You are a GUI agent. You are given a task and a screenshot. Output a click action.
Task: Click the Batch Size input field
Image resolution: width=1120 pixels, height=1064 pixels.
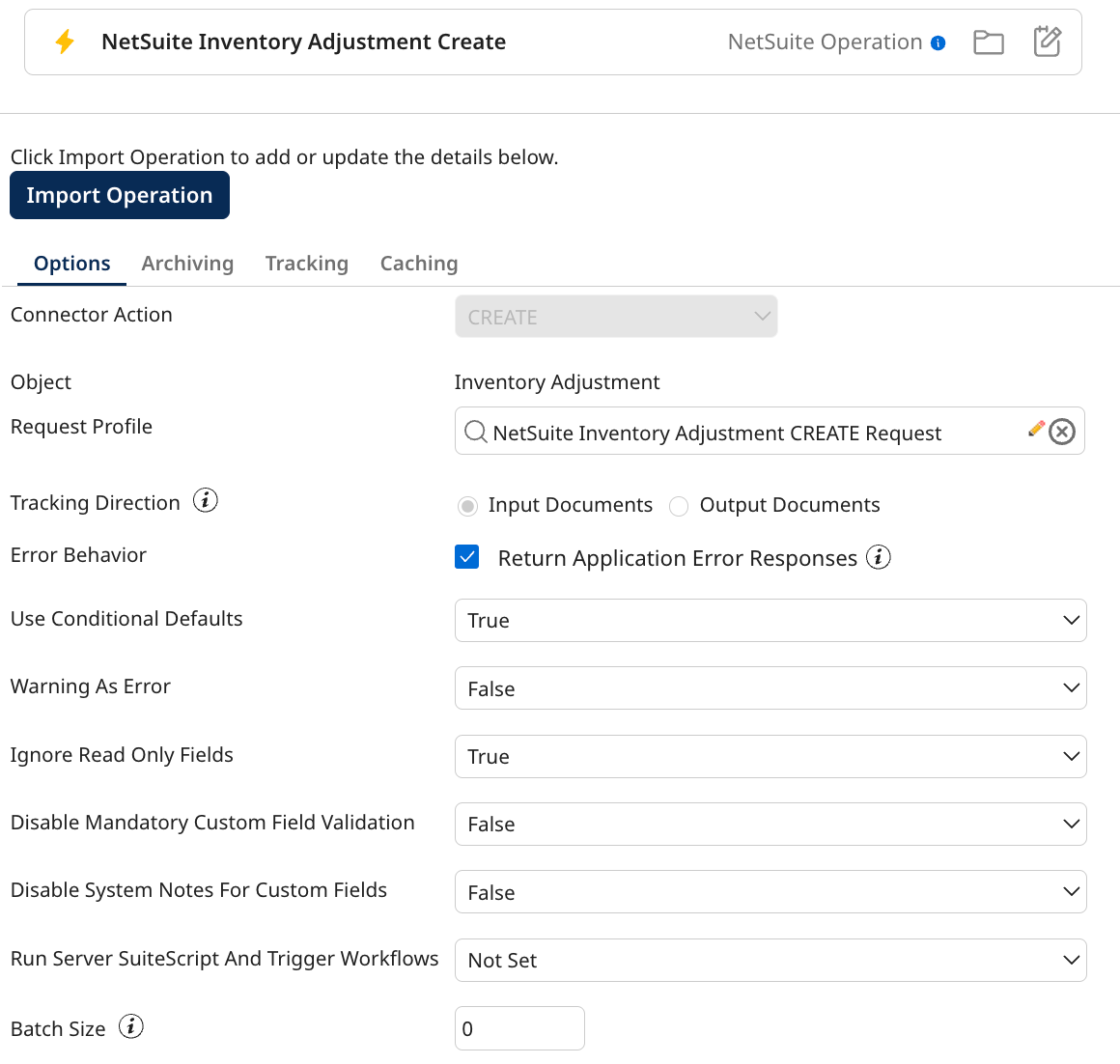pos(519,1027)
